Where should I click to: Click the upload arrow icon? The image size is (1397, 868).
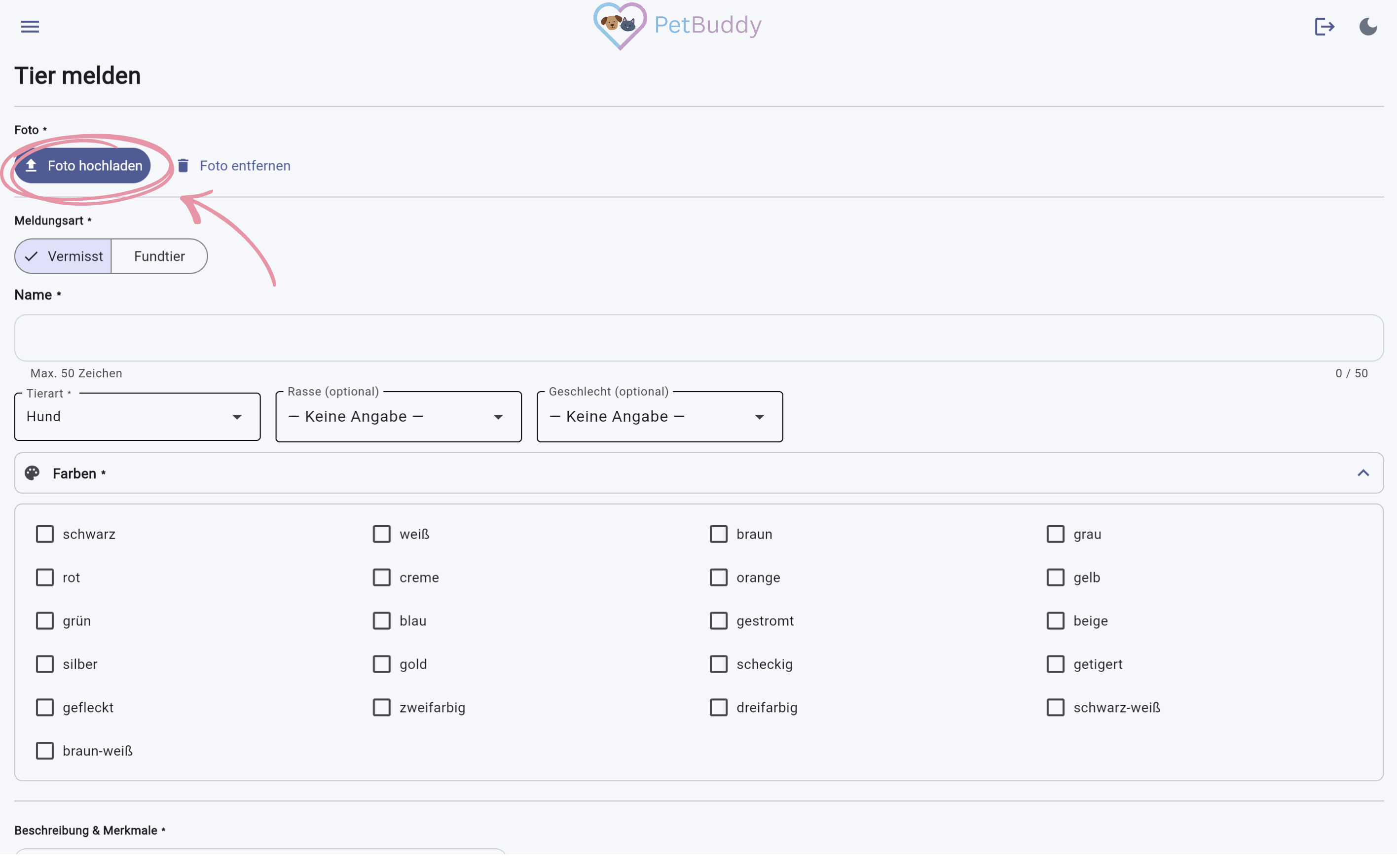31,166
